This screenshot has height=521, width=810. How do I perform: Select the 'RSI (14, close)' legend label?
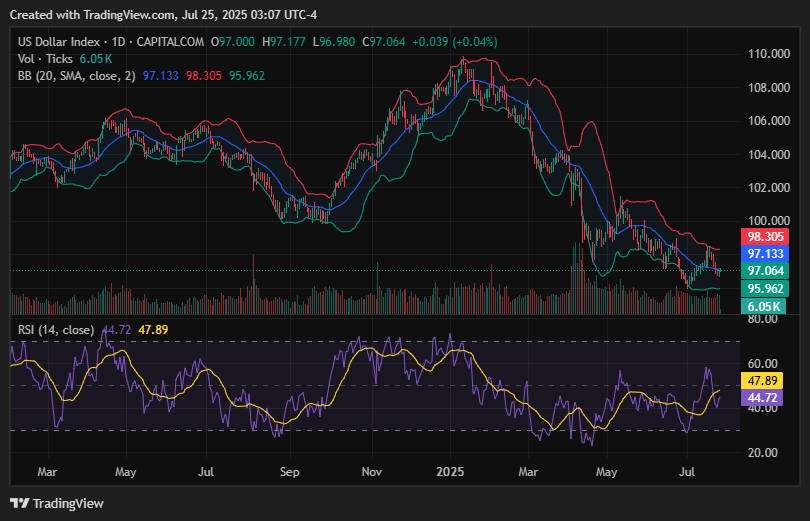56,330
